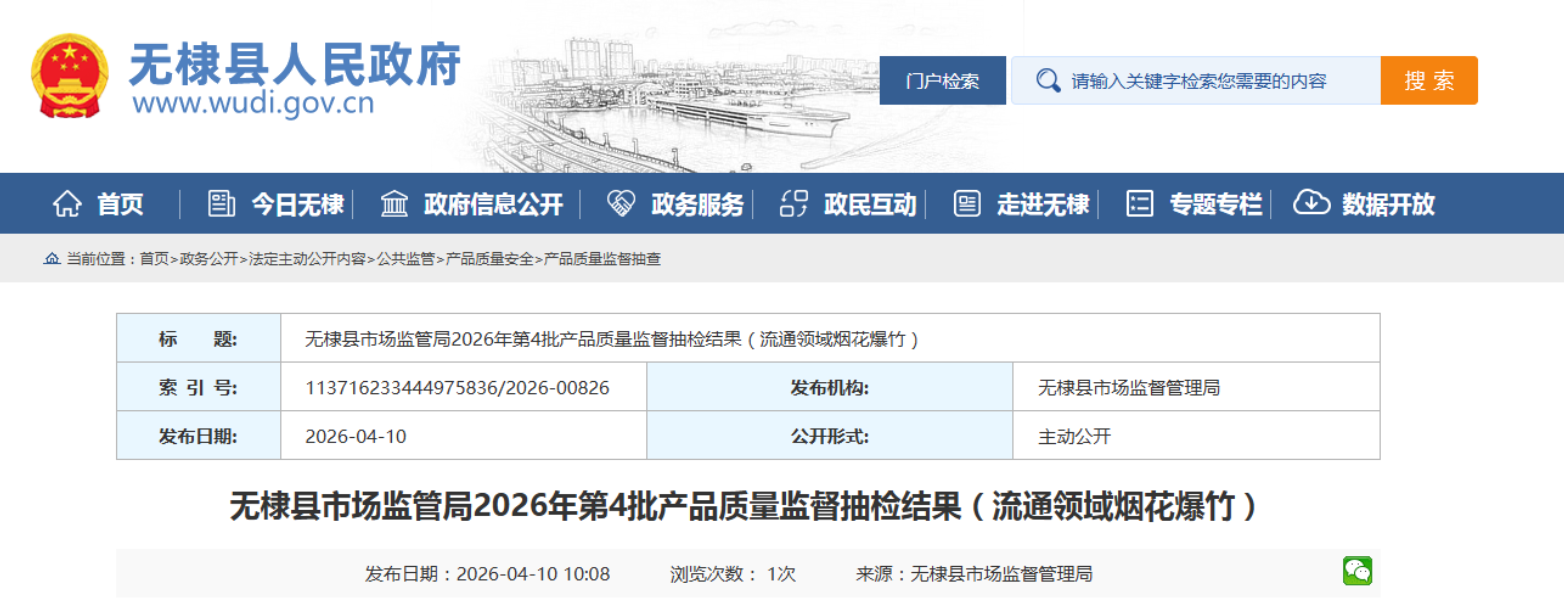Click the handshake icon beside 政务服务
The image size is (1564, 616).
(x=621, y=204)
